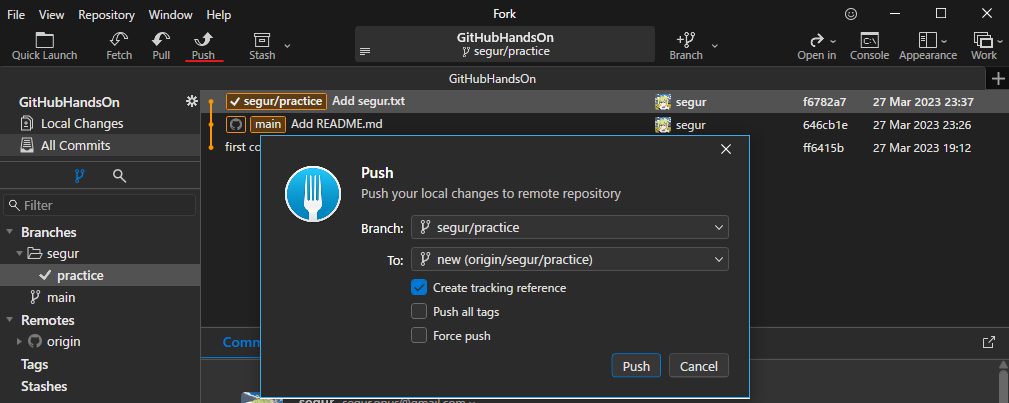
Task: Open the Console terminal icon
Action: [869, 40]
